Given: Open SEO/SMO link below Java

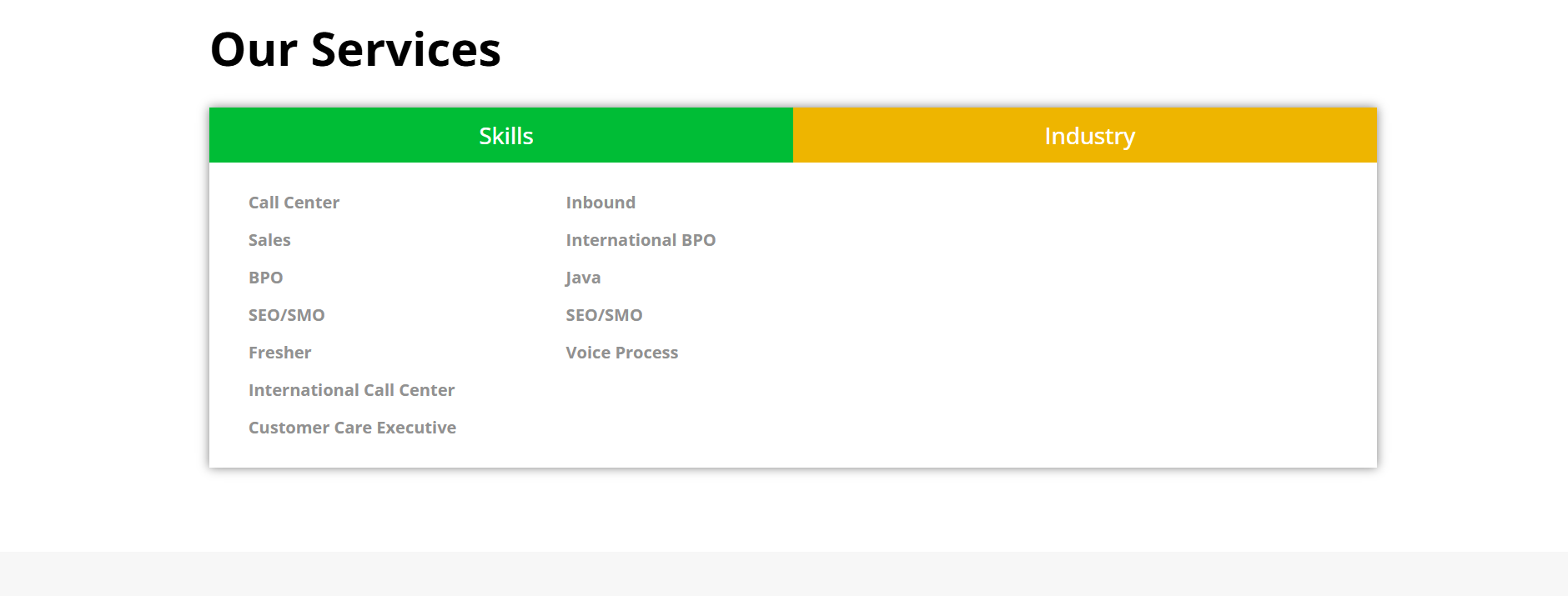Looking at the screenshot, I should [x=604, y=315].
